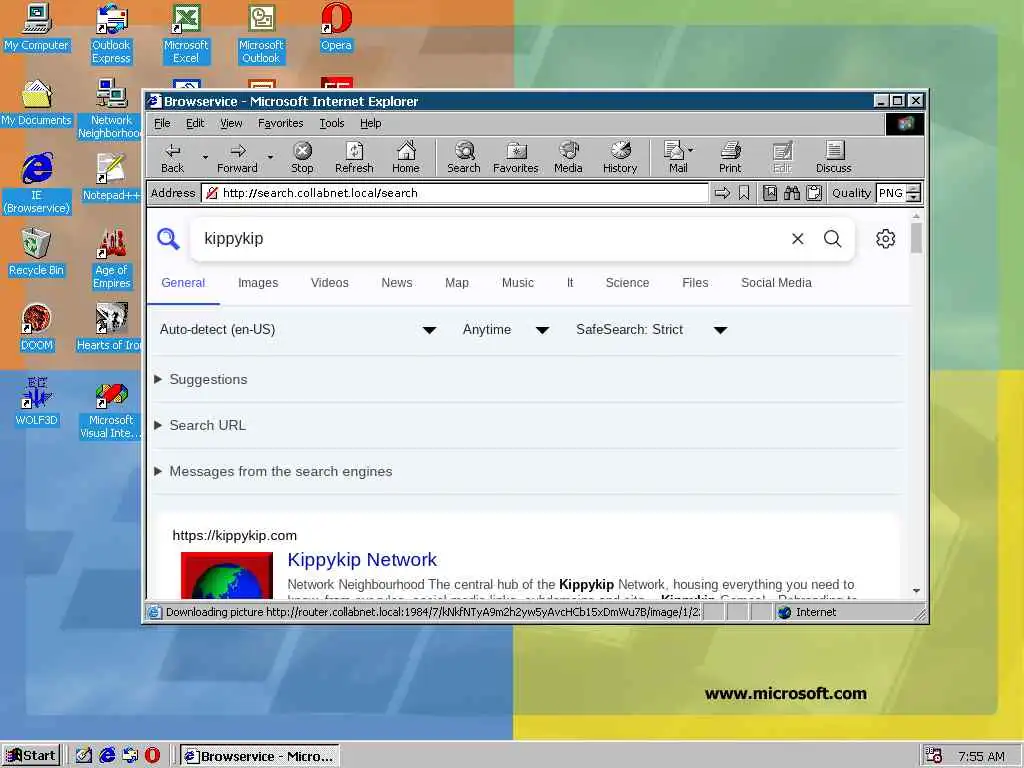The height and width of the screenshot is (768, 1024).
Task: Click the Go arrow next to address bar
Action: 722,193
